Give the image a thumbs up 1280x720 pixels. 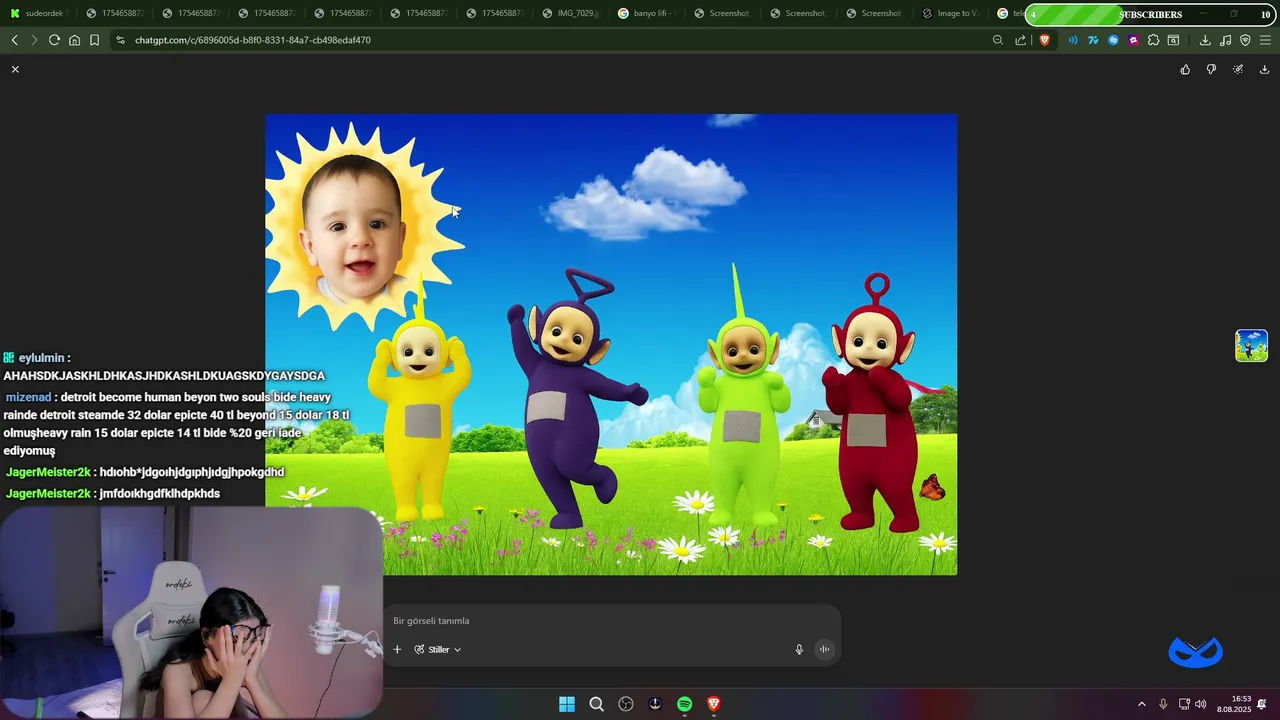(1185, 69)
